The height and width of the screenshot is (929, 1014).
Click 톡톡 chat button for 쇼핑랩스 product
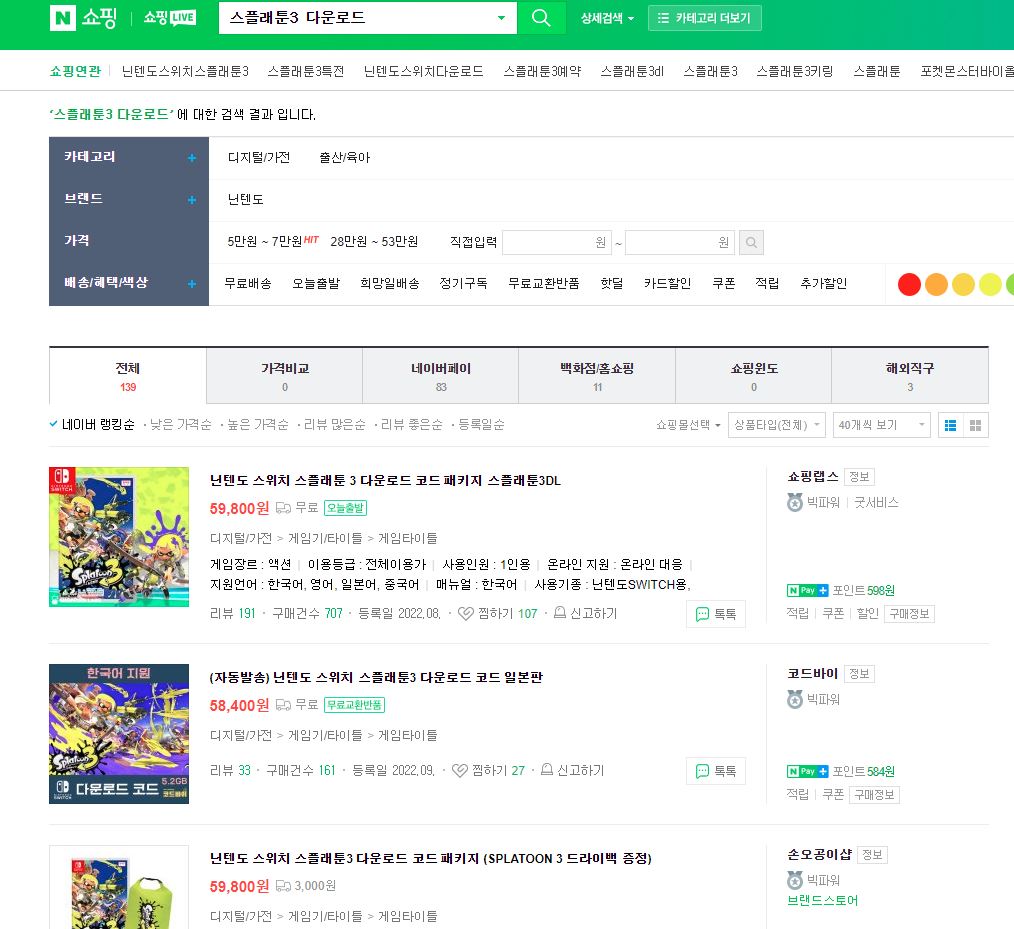[x=716, y=614]
